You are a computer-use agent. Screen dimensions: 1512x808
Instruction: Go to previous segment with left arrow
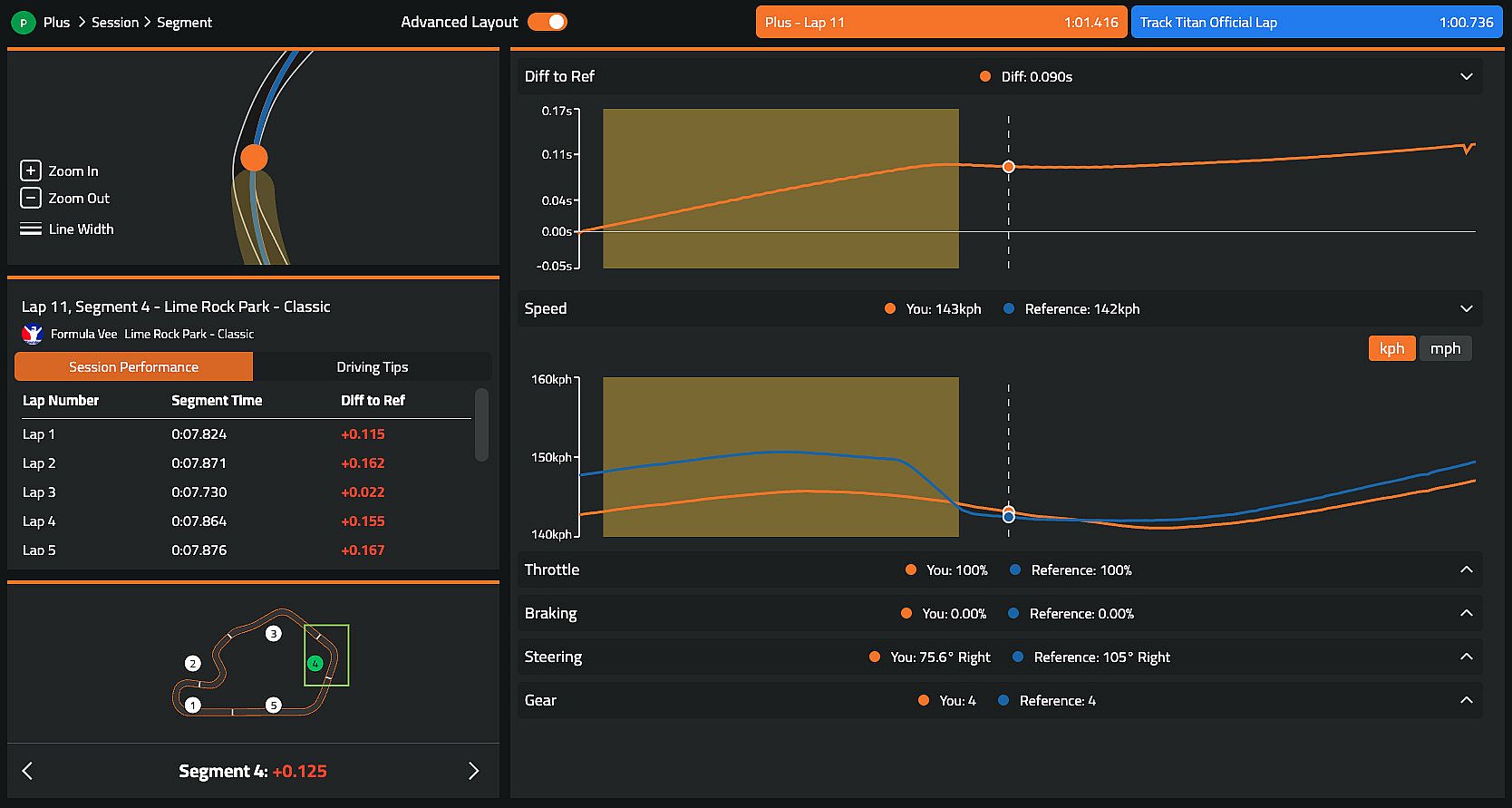click(27, 771)
